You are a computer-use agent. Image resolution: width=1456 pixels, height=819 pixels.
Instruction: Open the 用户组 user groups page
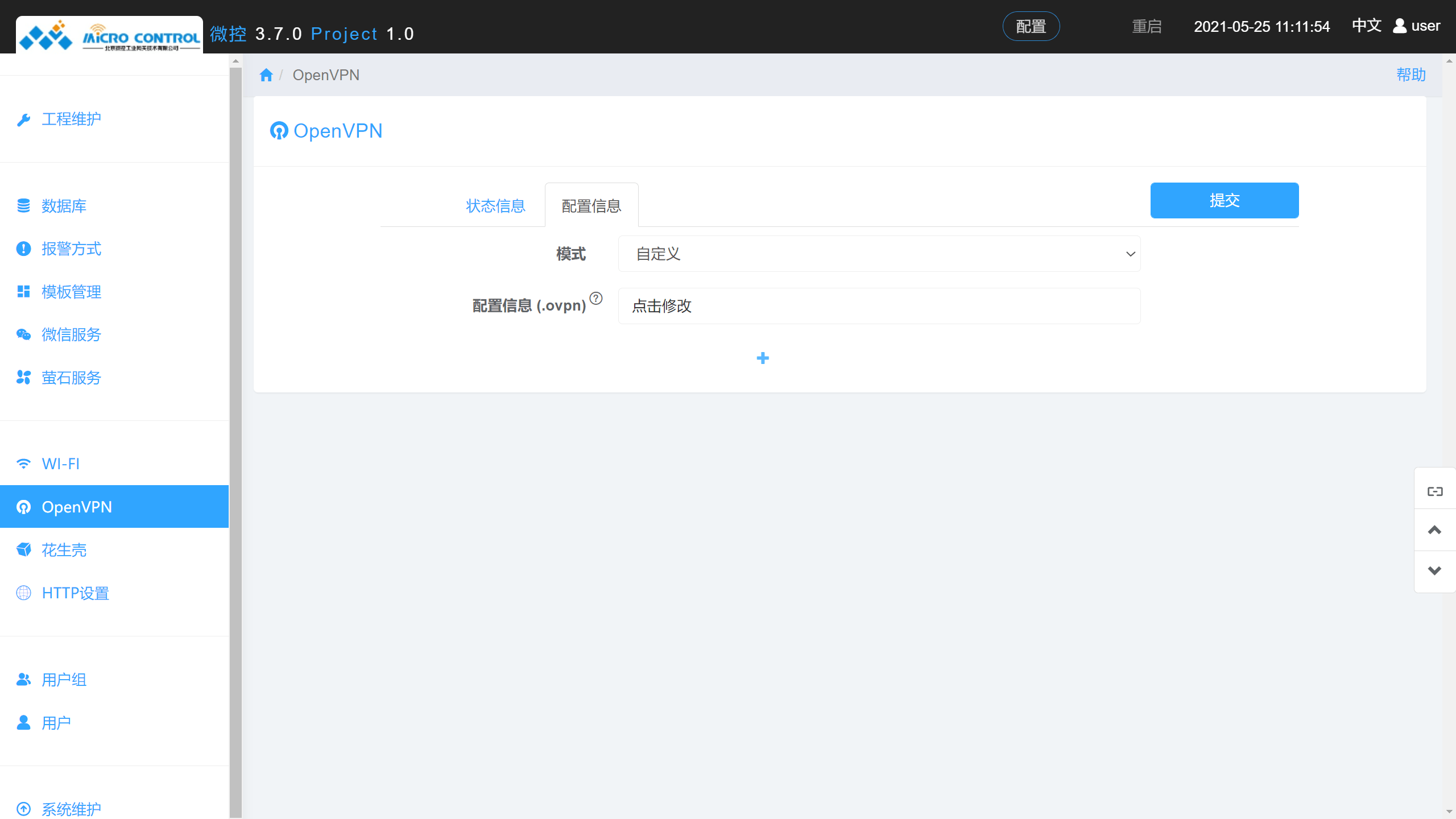[64, 679]
